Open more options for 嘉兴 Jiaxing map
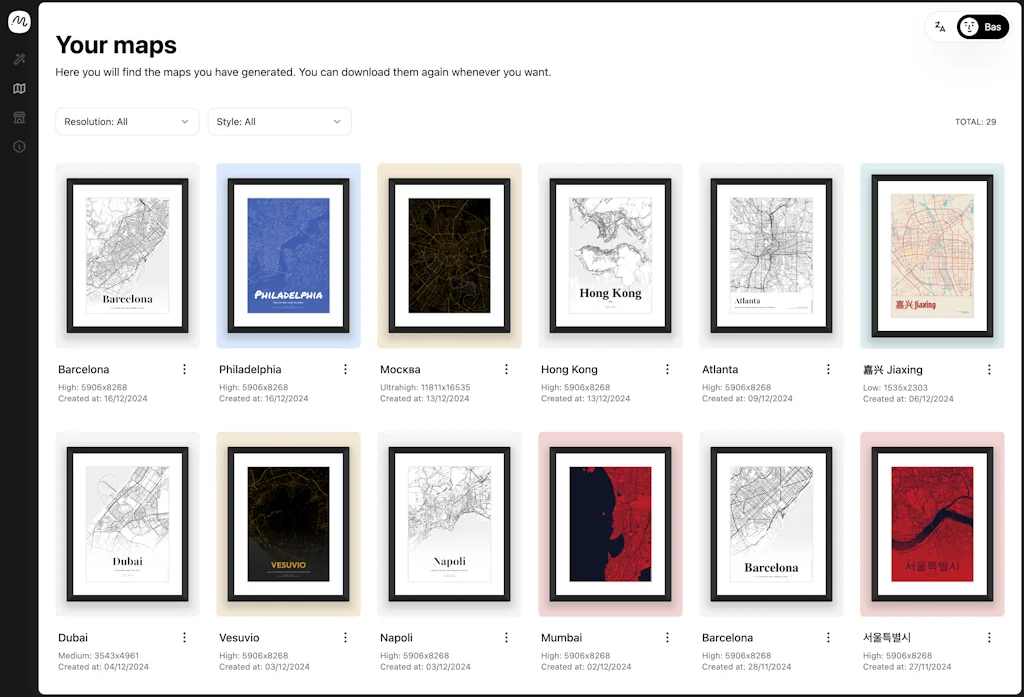The height and width of the screenshot is (697, 1024). click(989, 369)
